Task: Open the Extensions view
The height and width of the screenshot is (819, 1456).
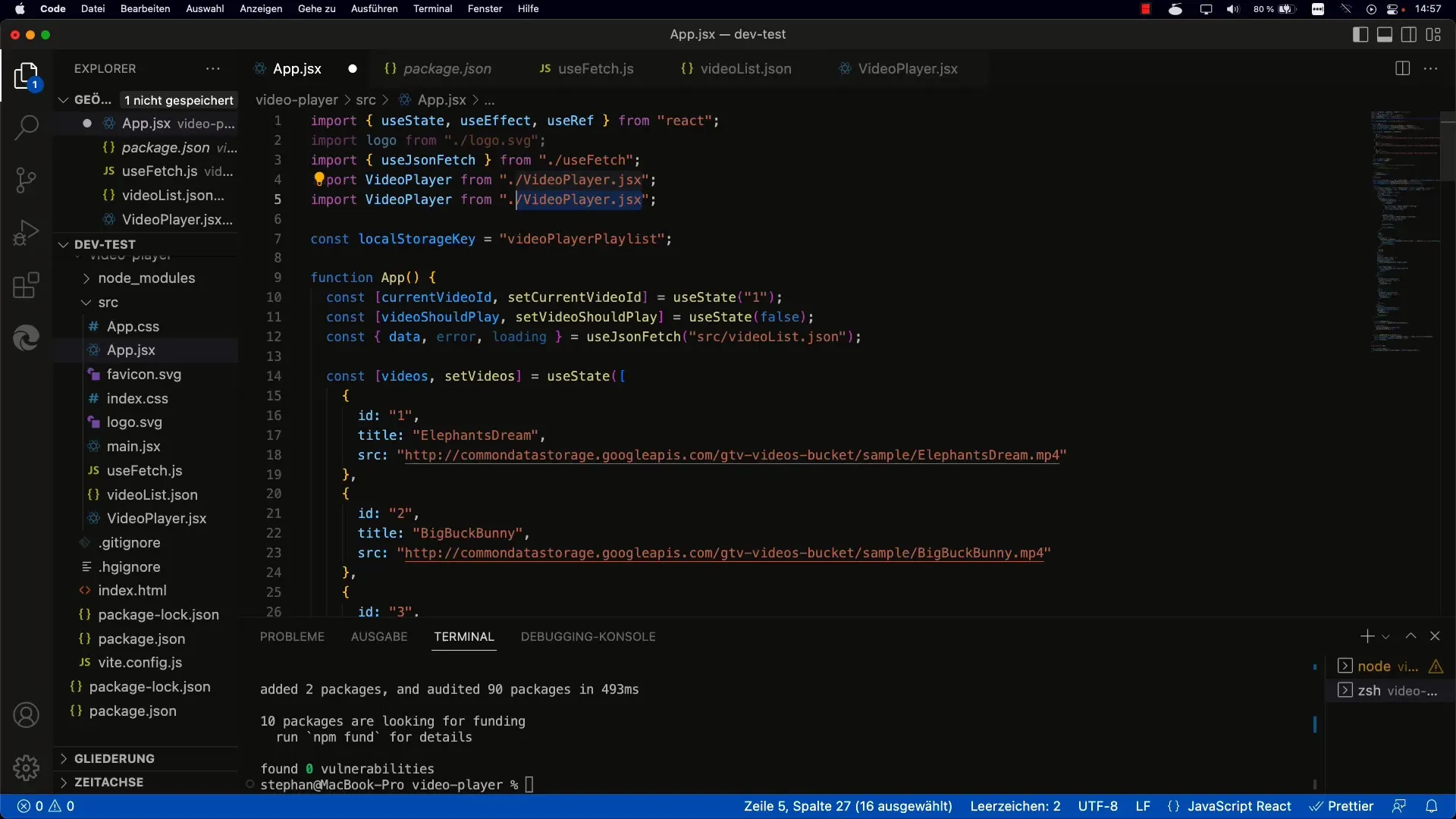Action: point(26,286)
